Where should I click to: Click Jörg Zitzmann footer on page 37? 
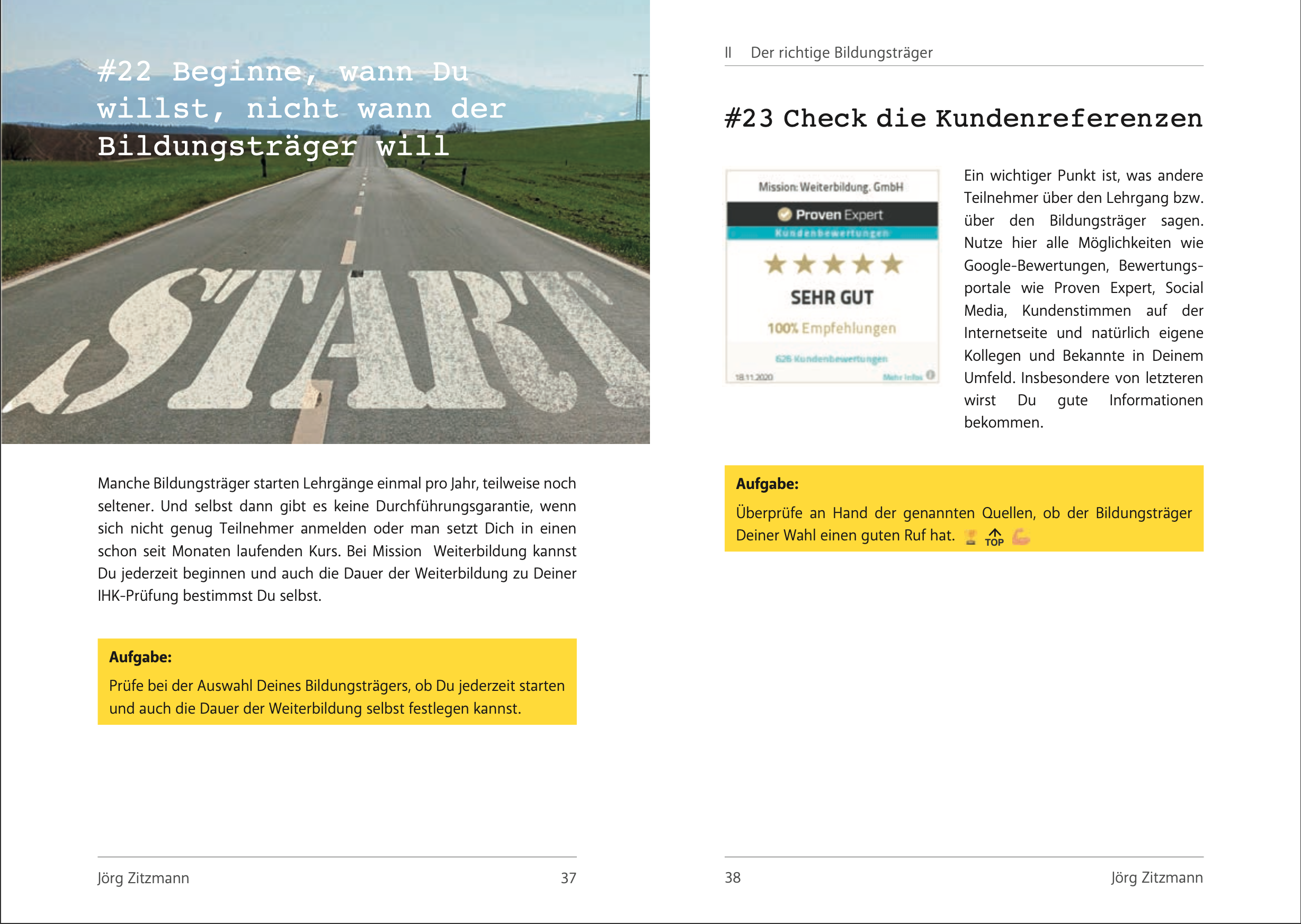[144, 878]
